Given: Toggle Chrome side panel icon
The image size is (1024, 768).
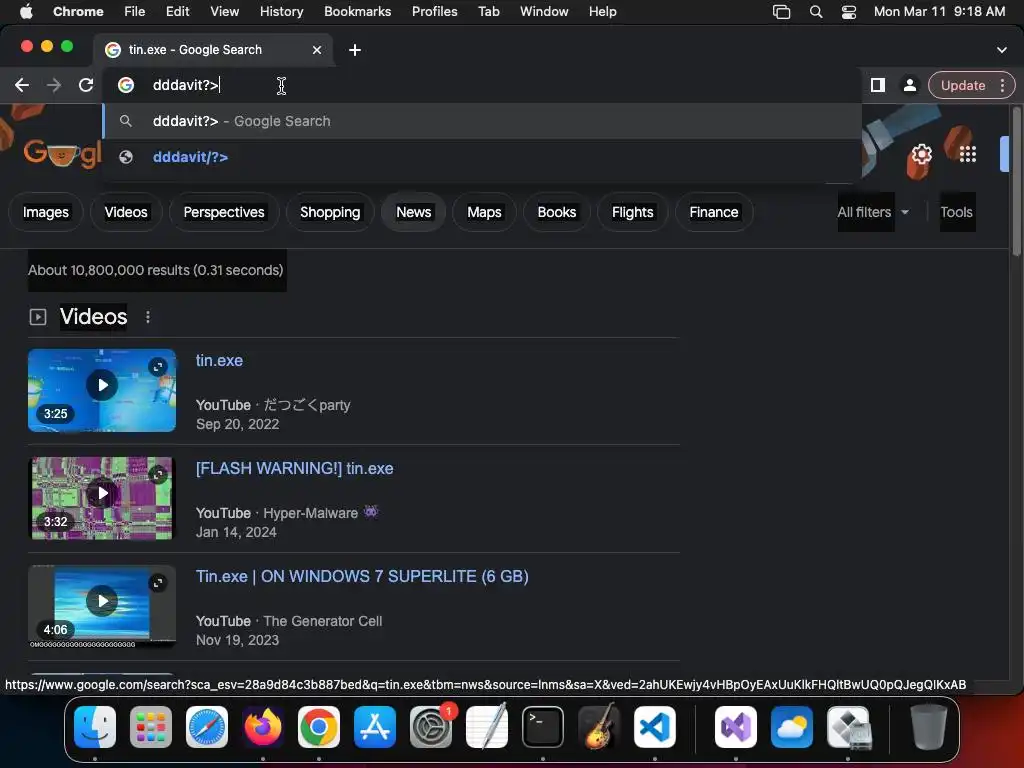Looking at the screenshot, I should [x=878, y=85].
